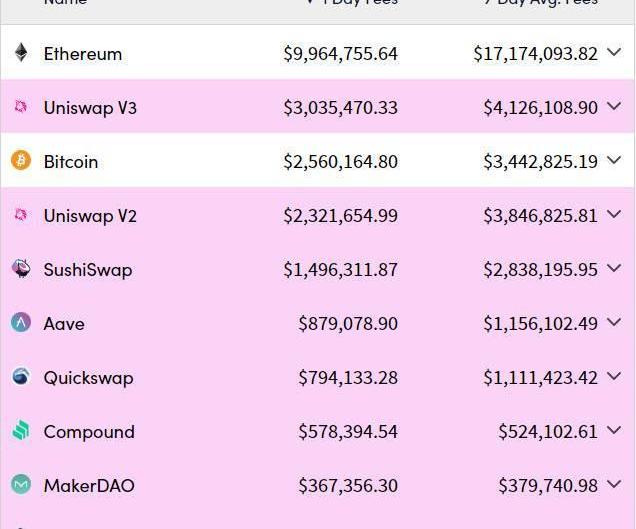636x529 pixels.
Task: Sort by 7 Day Avg. Fees column header
Action: pyautogui.click(x=541, y=2)
